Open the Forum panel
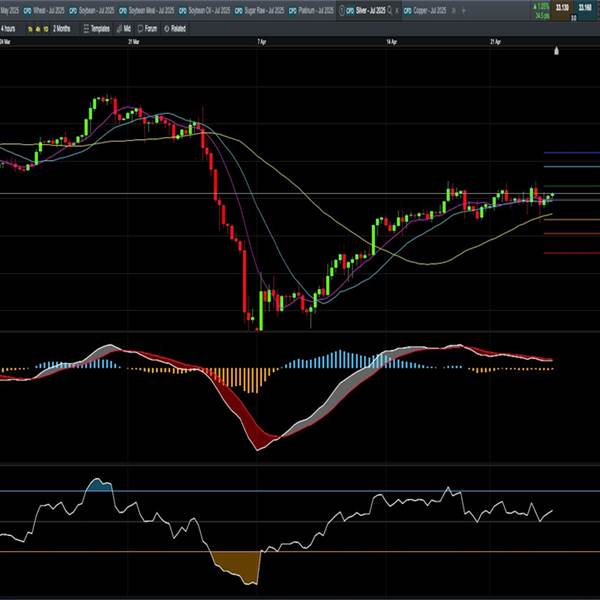The width and height of the screenshot is (600, 600). click(147, 29)
